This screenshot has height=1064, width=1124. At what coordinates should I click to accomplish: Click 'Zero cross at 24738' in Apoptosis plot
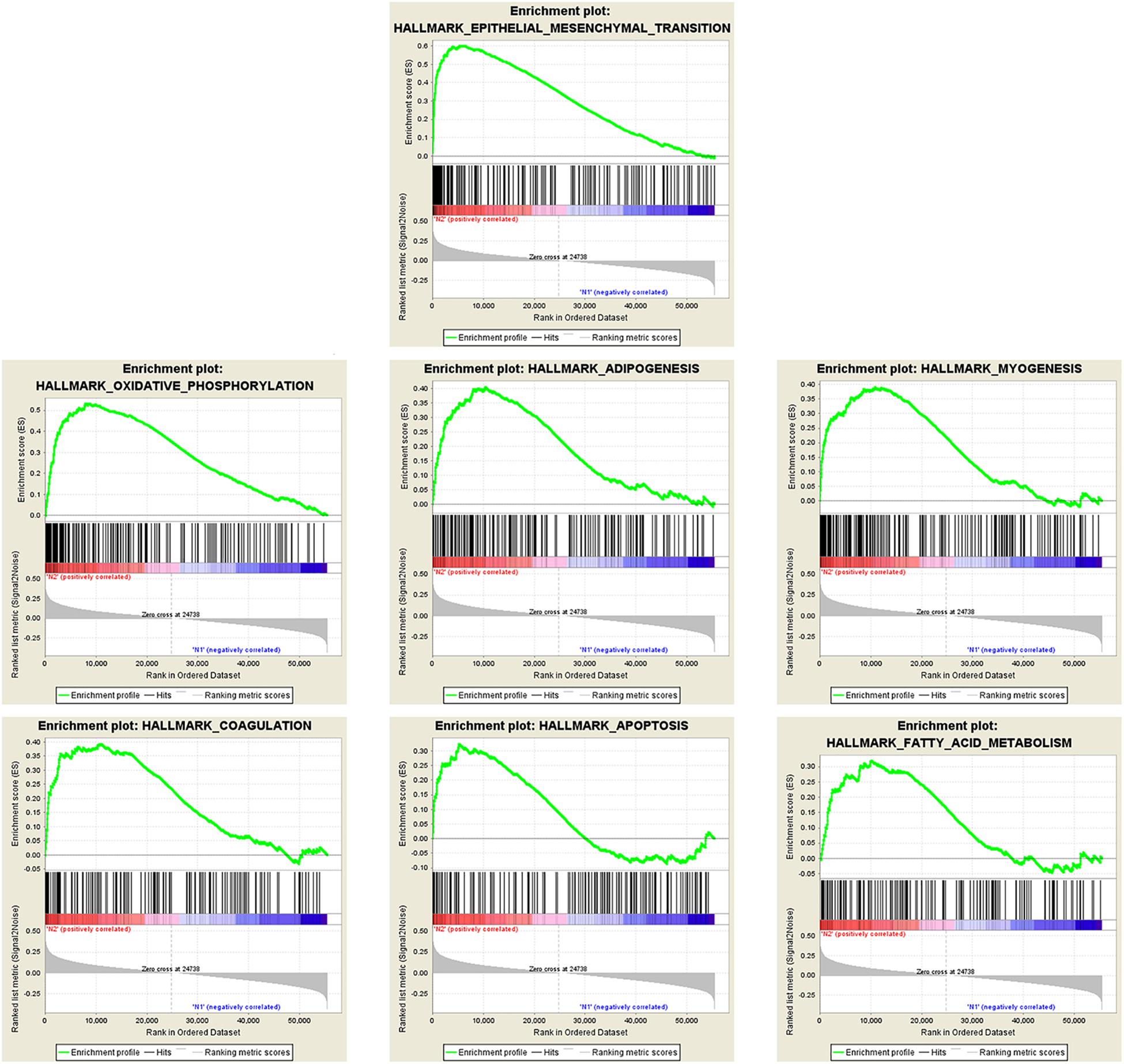point(558,969)
